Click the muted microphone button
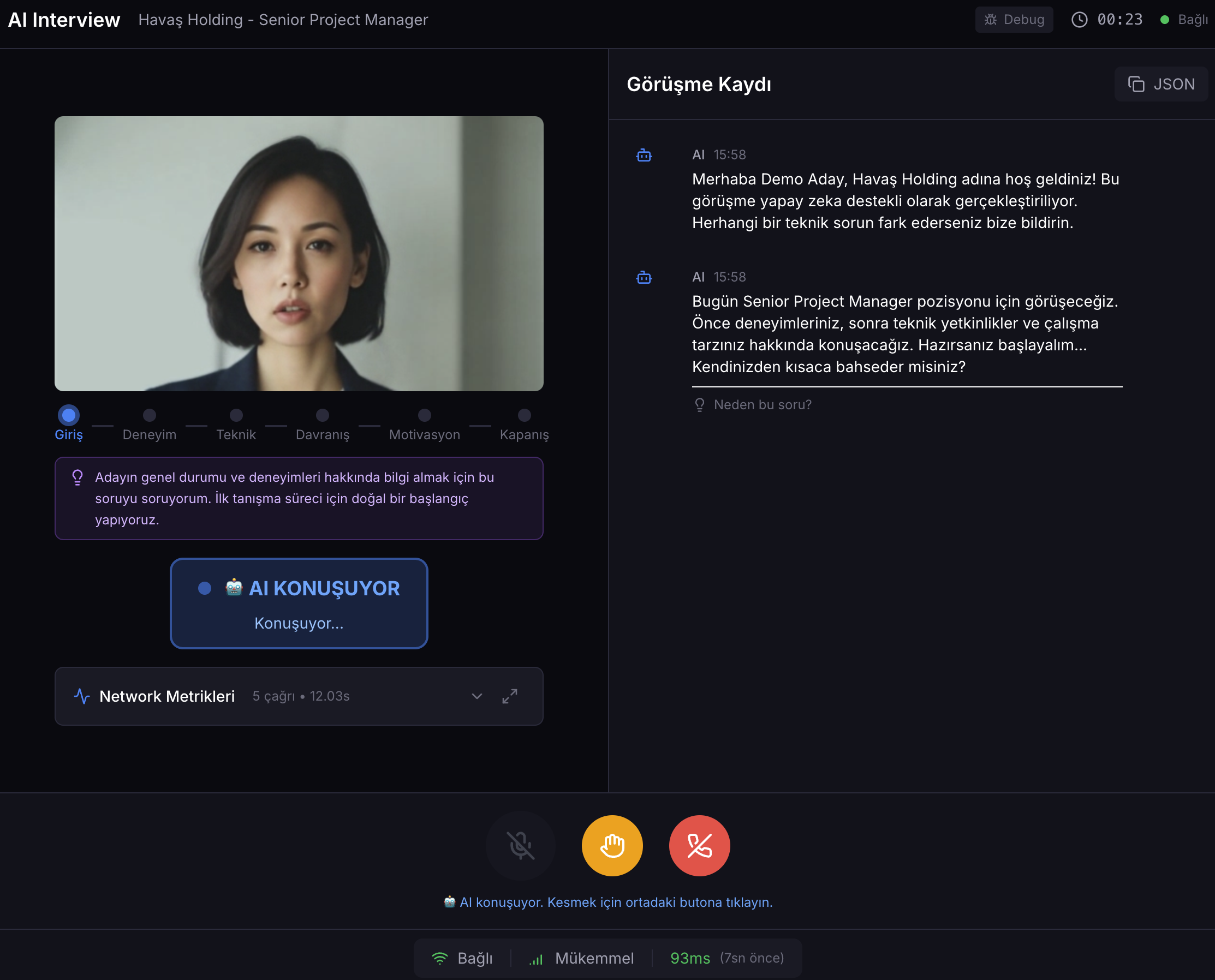 (521, 845)
